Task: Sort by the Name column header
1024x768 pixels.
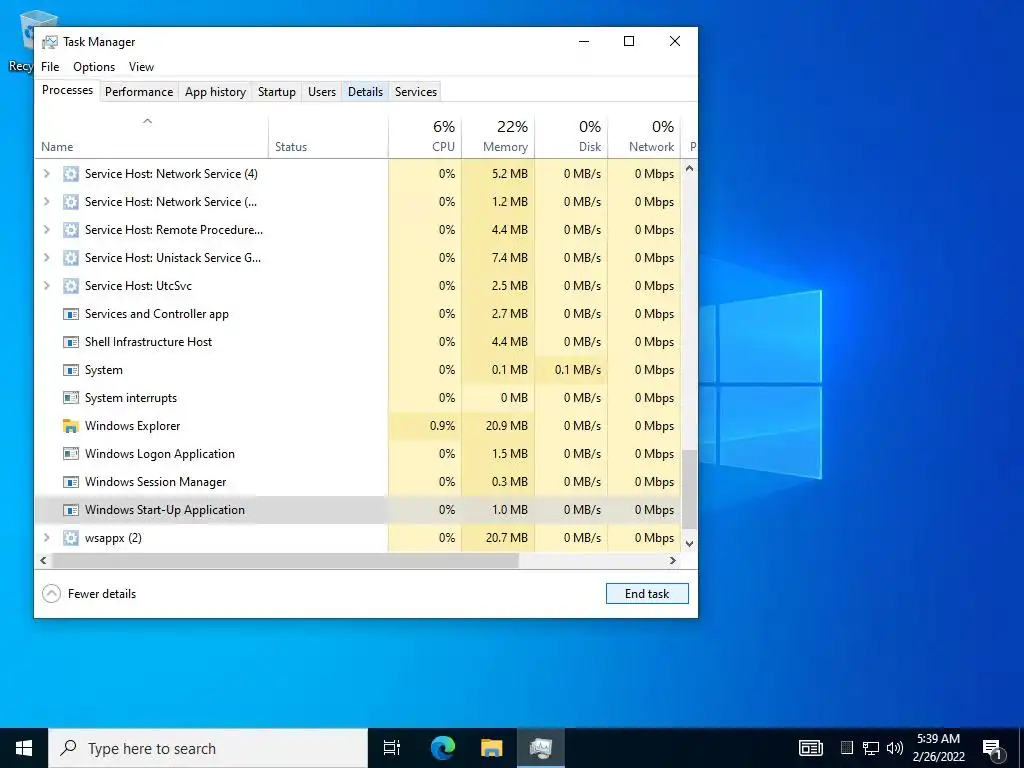Action: pyautogui.click(x=152, y=137)
